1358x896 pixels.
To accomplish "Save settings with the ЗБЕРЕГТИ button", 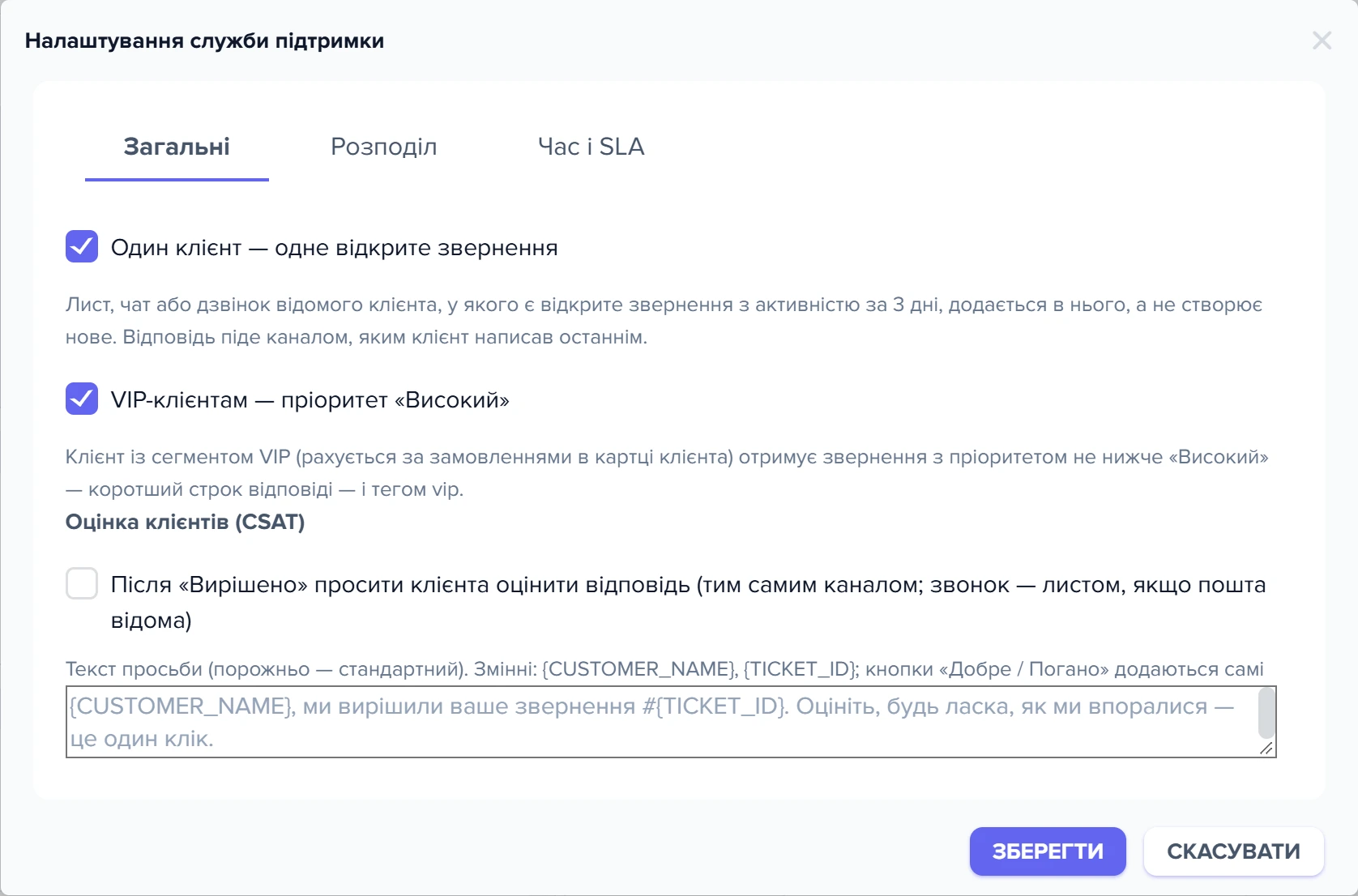I will 1048,851.
